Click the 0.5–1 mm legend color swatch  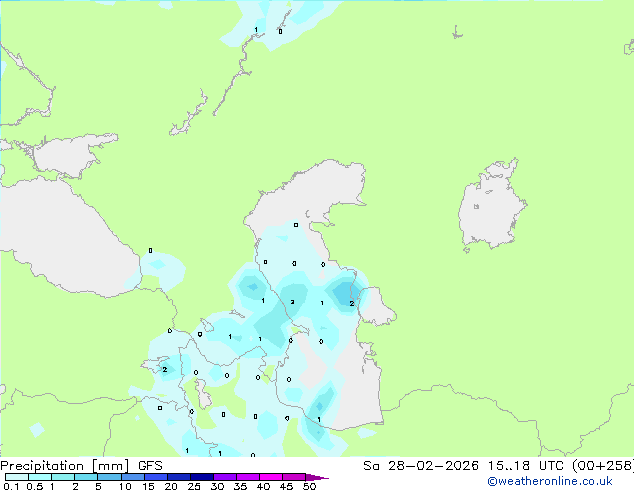pos(40,477)
